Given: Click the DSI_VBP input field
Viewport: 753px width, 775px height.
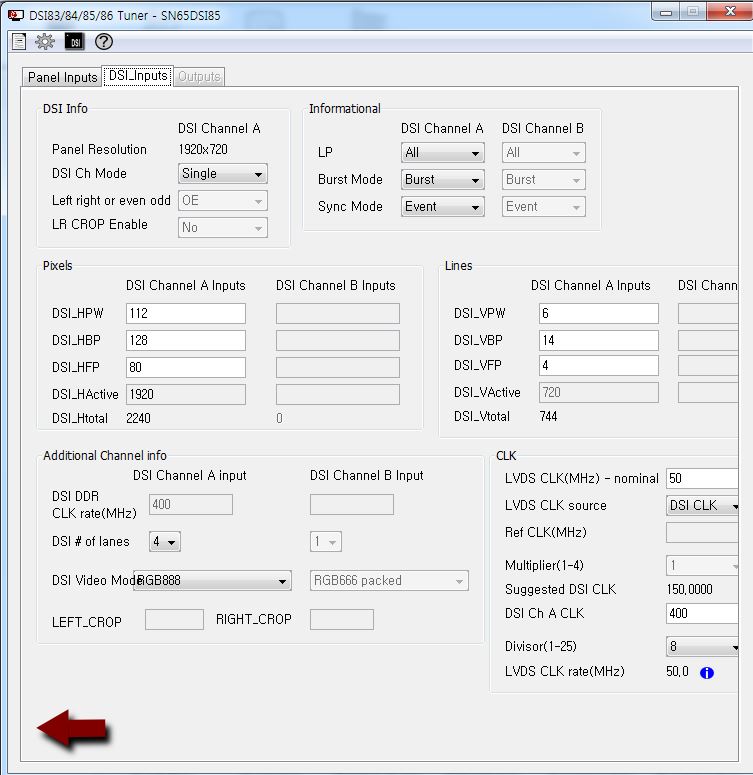Looking at the screenshot, I should (599, 341).
